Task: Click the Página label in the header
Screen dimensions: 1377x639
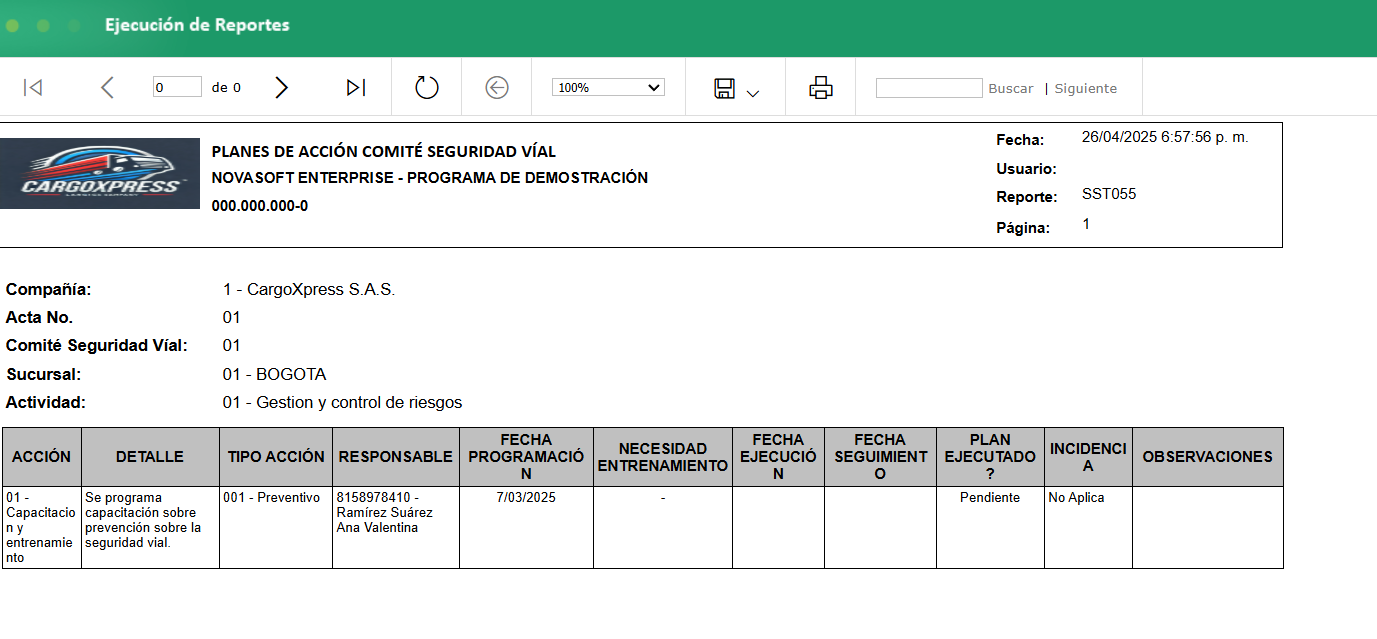Action: point(1023,228)
